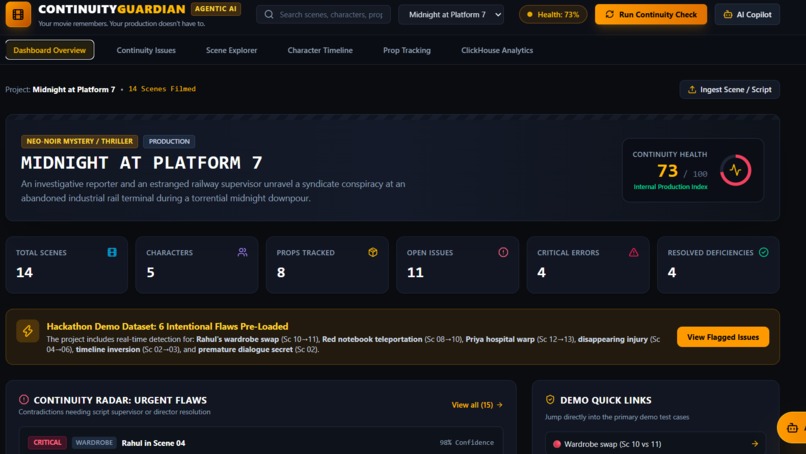The width and height of the screenshot is (806, 454).
Task: Click the Resolved Deficiencies checkmark icon
Action: coord(764,252)
